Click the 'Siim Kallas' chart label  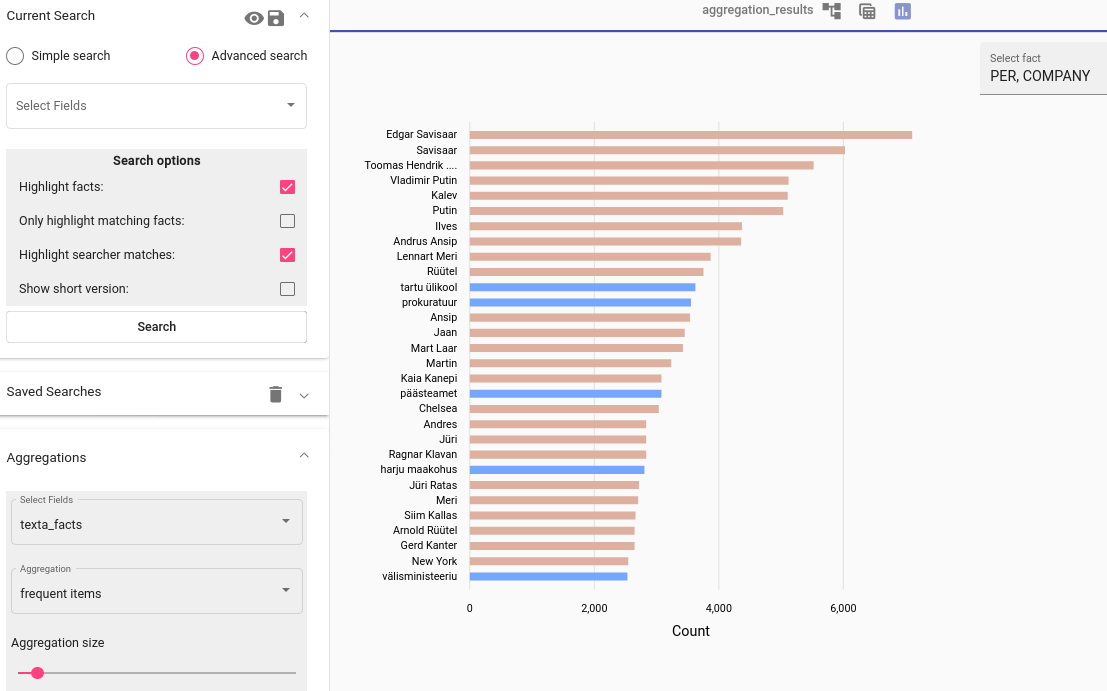[x=431, y=515]
